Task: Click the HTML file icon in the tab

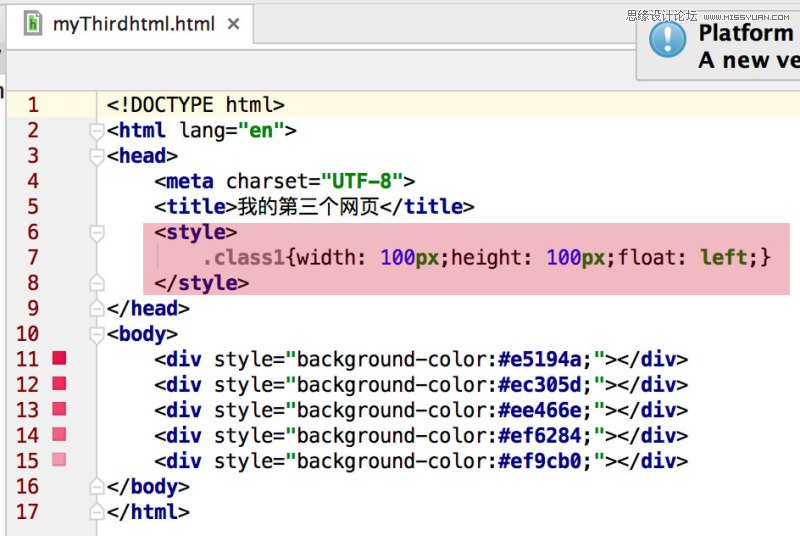Action: tap(34, 23)
